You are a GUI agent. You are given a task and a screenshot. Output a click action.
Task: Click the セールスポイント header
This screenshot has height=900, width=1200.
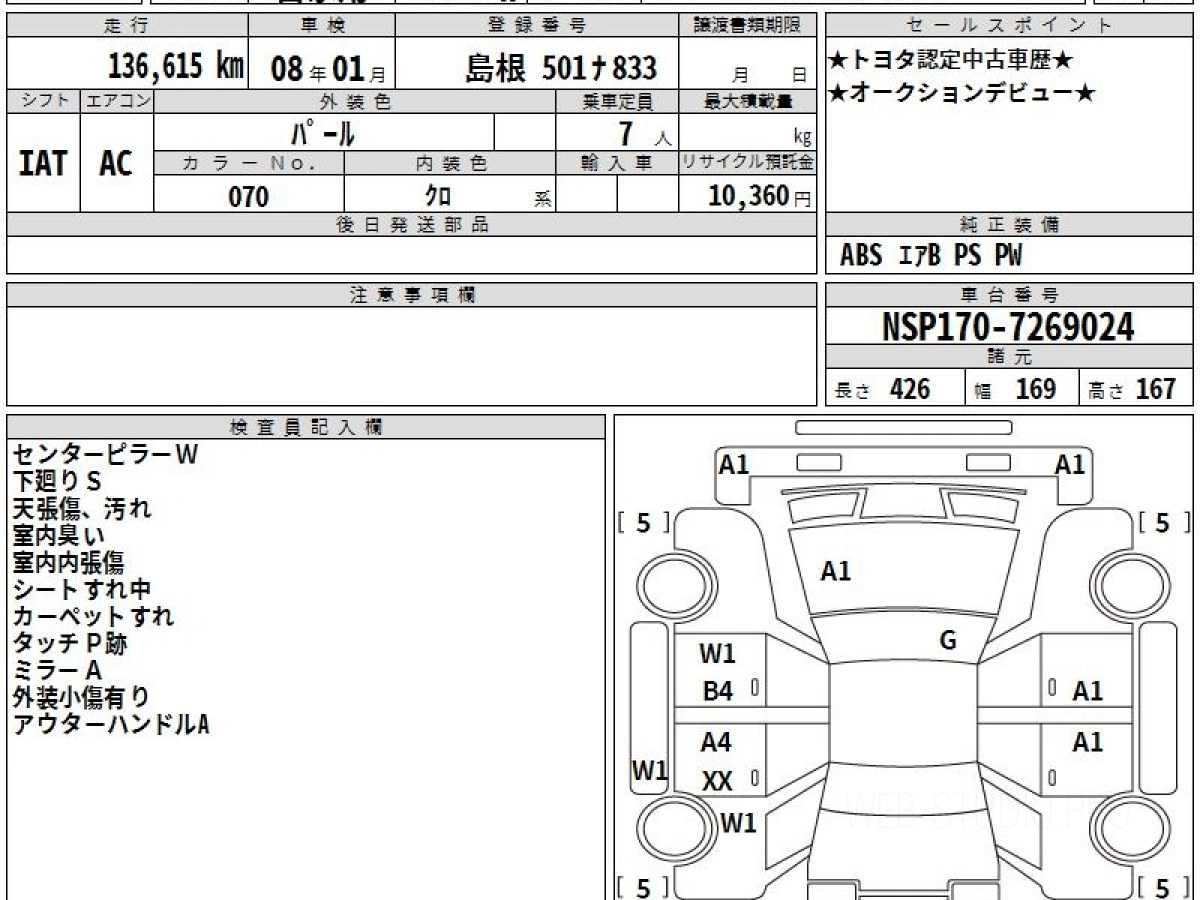(x=1009, y=27)
